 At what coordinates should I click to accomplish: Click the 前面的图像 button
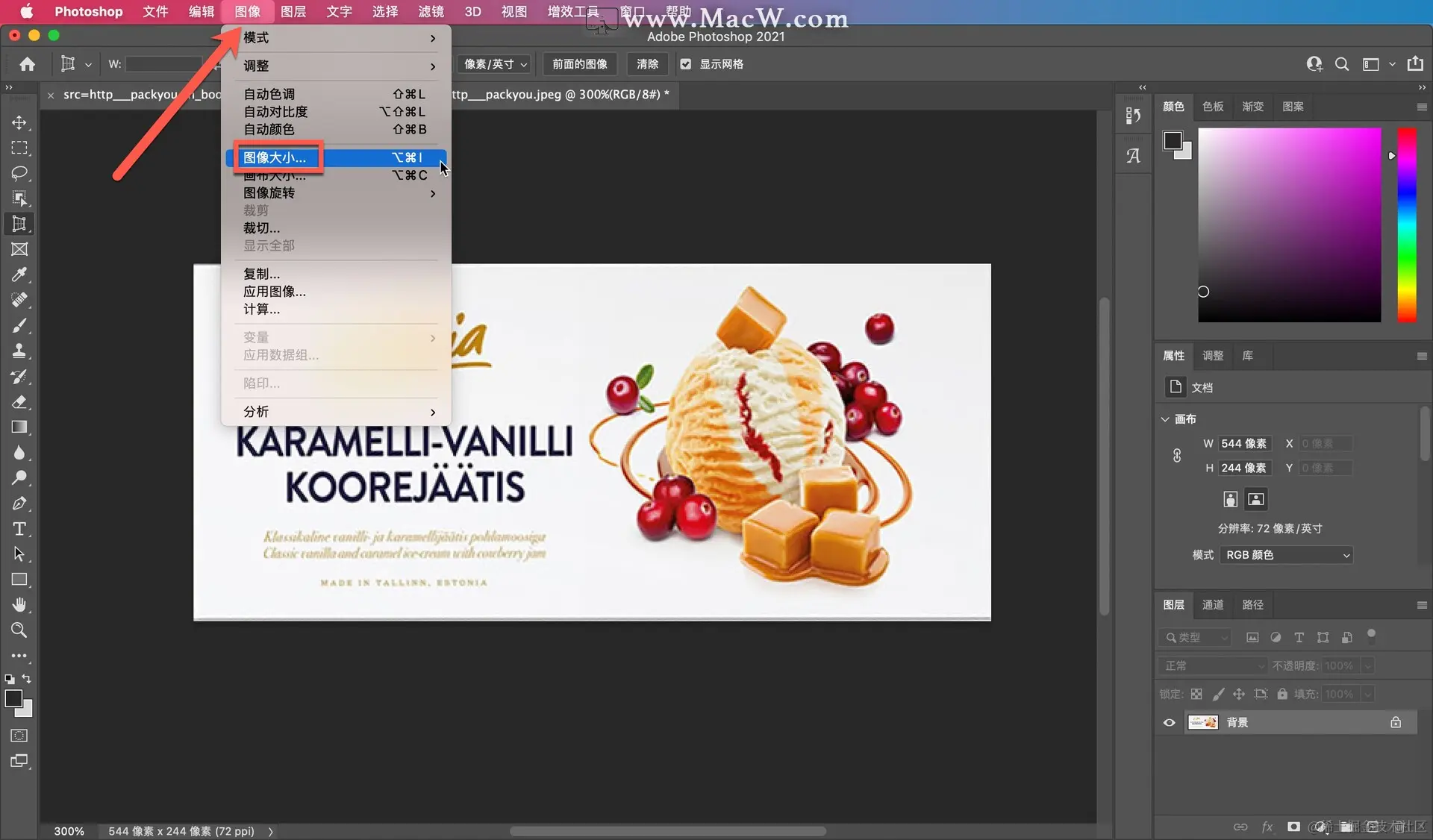(579, 64)
